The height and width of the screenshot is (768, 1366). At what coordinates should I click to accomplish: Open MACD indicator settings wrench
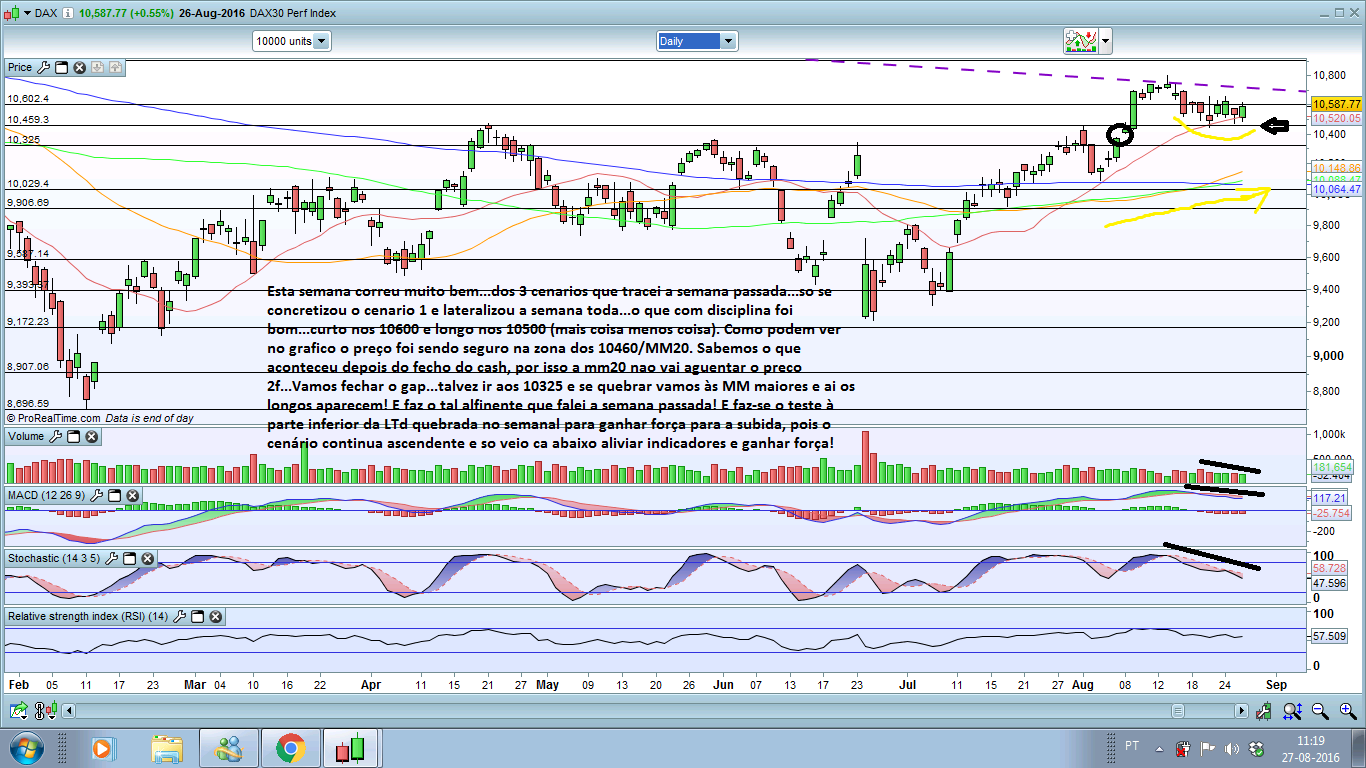99,496
